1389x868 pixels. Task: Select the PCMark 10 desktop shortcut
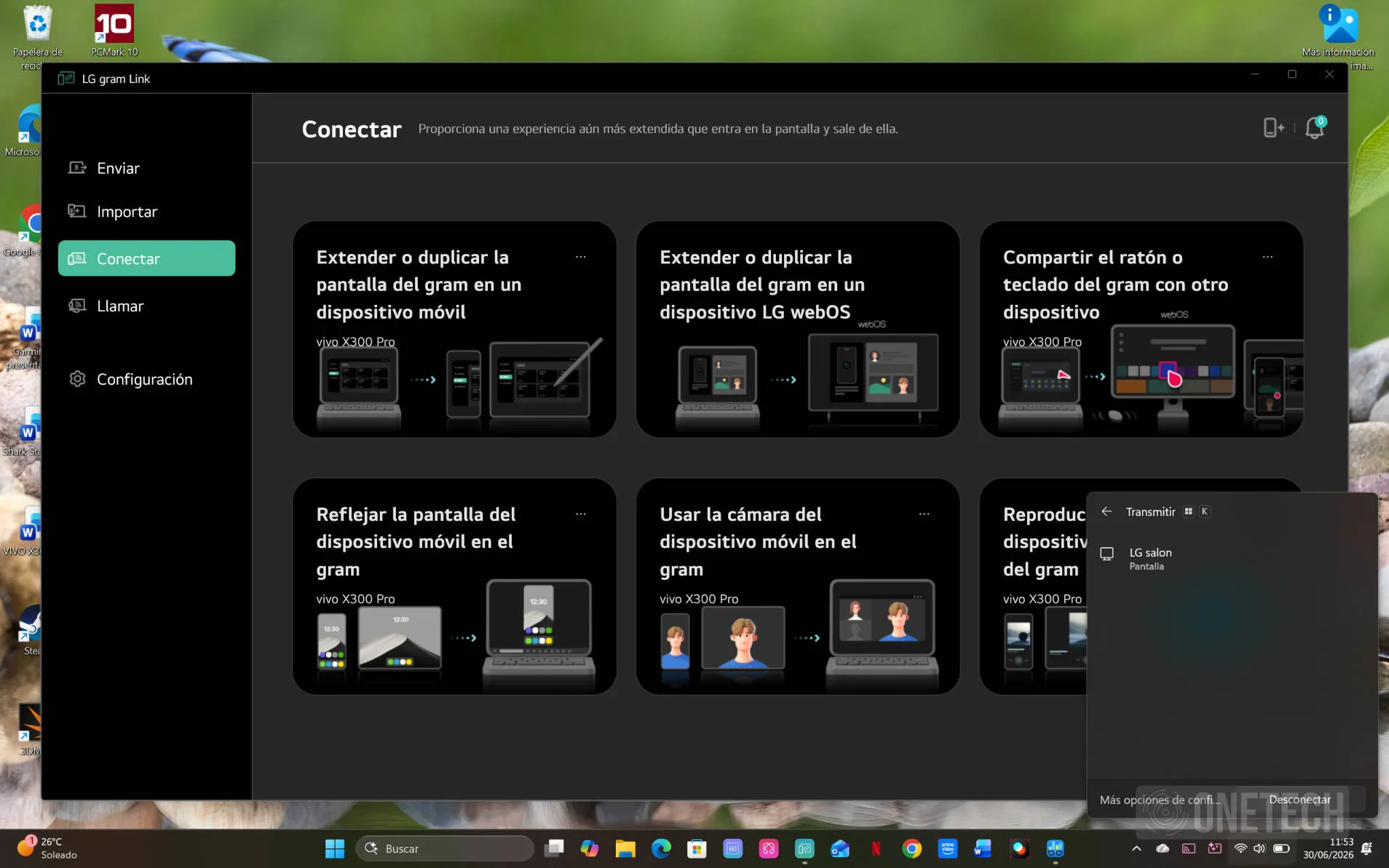(114, 31)
